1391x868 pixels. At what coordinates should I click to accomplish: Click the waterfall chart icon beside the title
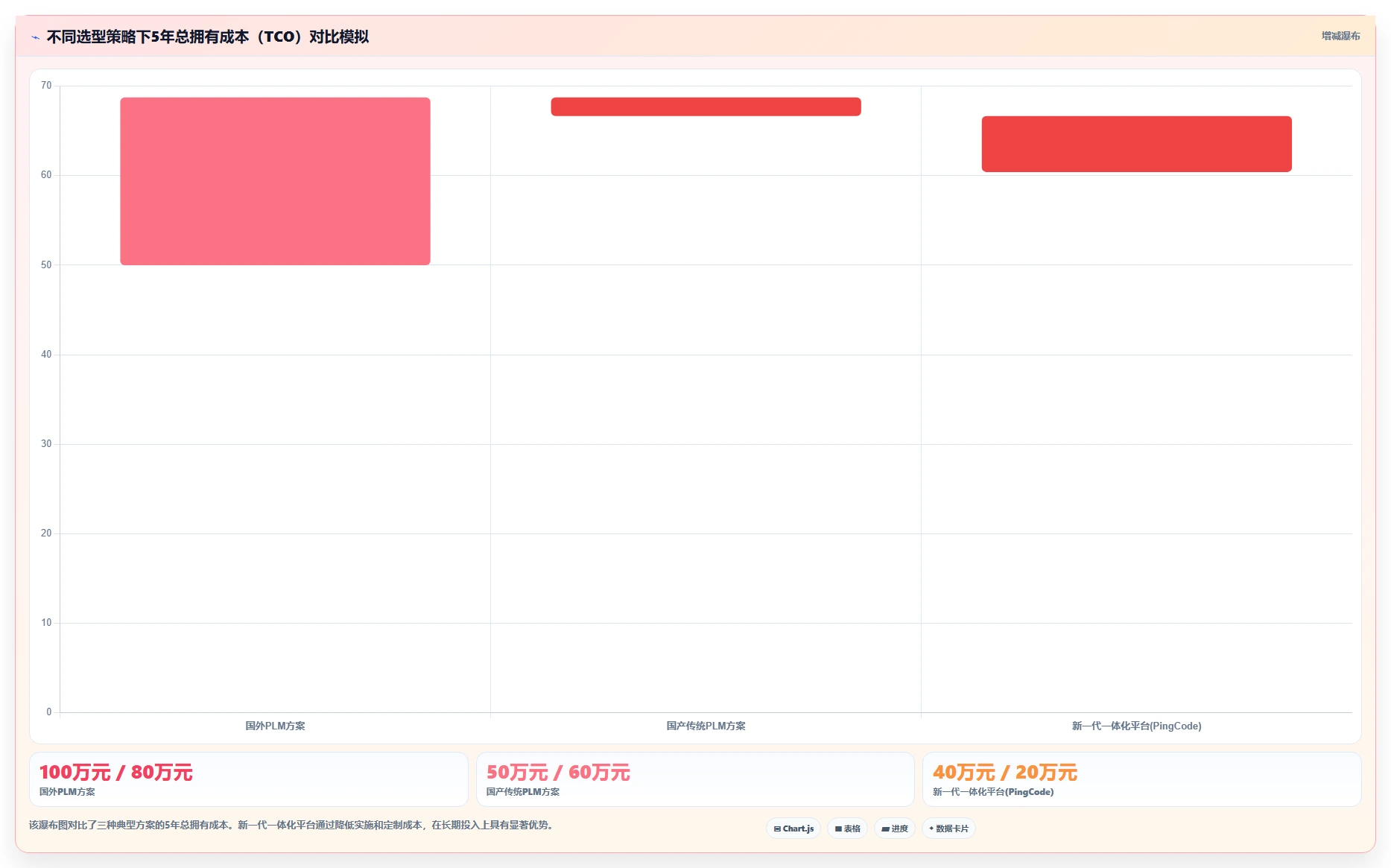(x=35, y=37)
